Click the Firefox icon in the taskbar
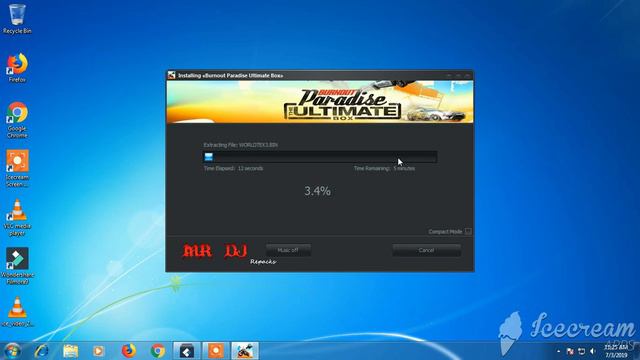 pos(129,351)
